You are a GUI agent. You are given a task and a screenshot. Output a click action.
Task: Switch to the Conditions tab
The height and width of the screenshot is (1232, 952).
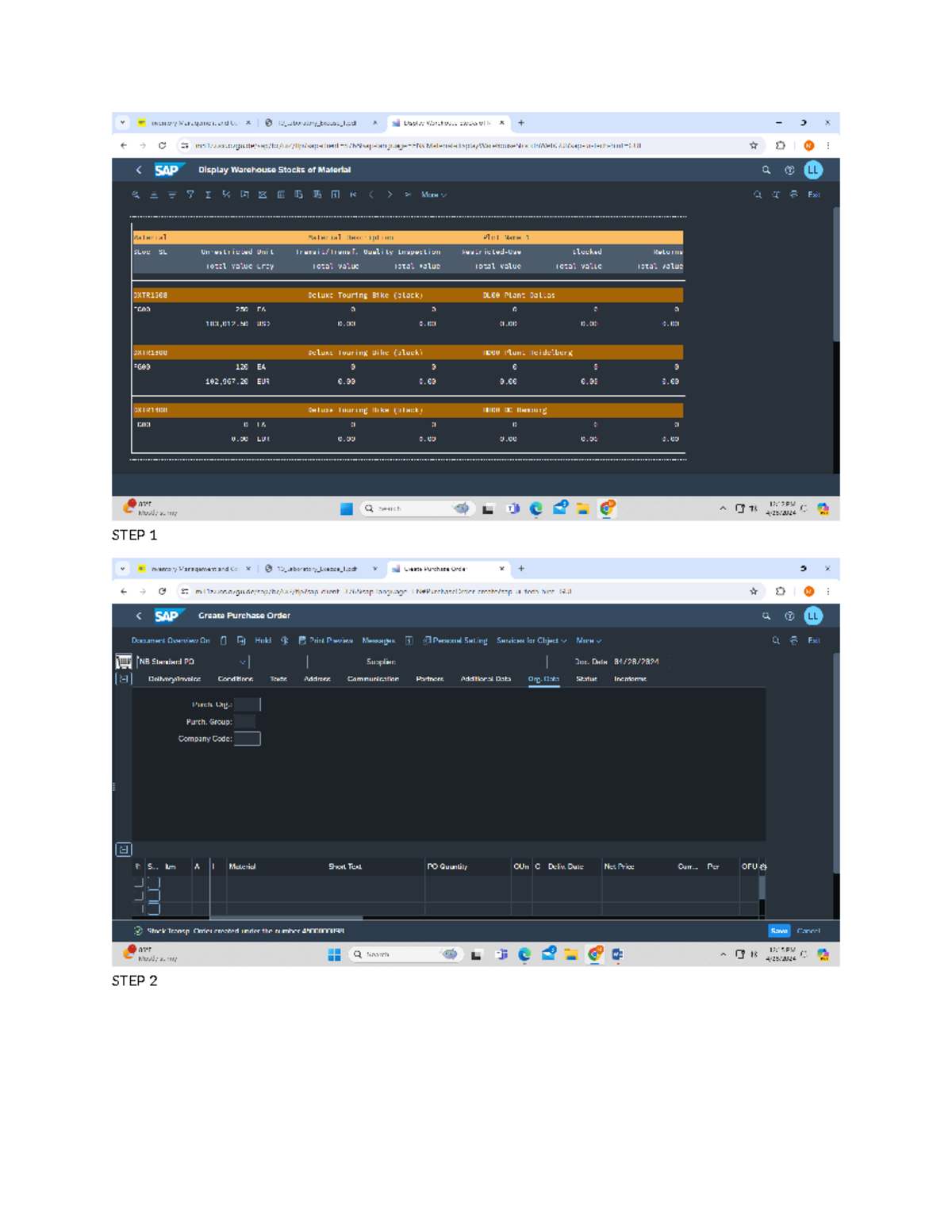tap(236, 679)
